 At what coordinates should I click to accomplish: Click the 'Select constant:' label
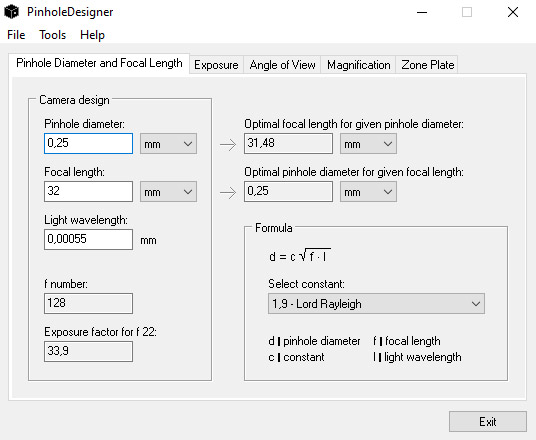click(306, 284)
